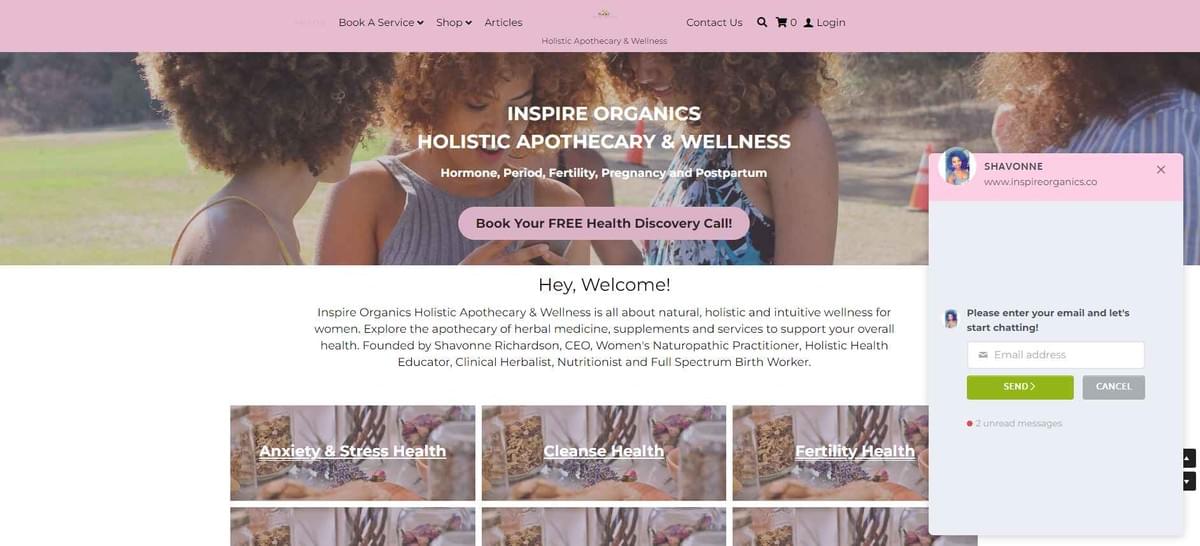Image resolution: width=1200 pixels, height=546 pixels.
Task: Open the search magnifier icon
Action: click(x=762, y=22)
